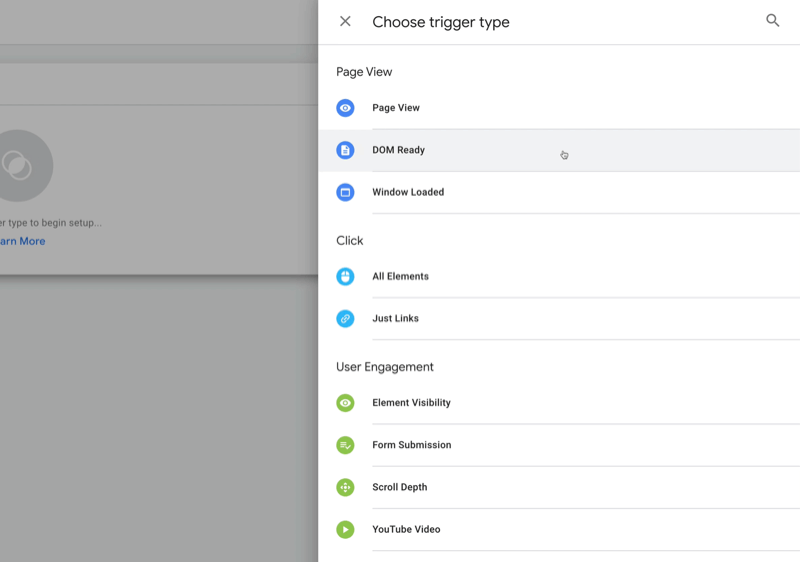
Task: Click the Form Submission icon
Action: coord(345,445)
